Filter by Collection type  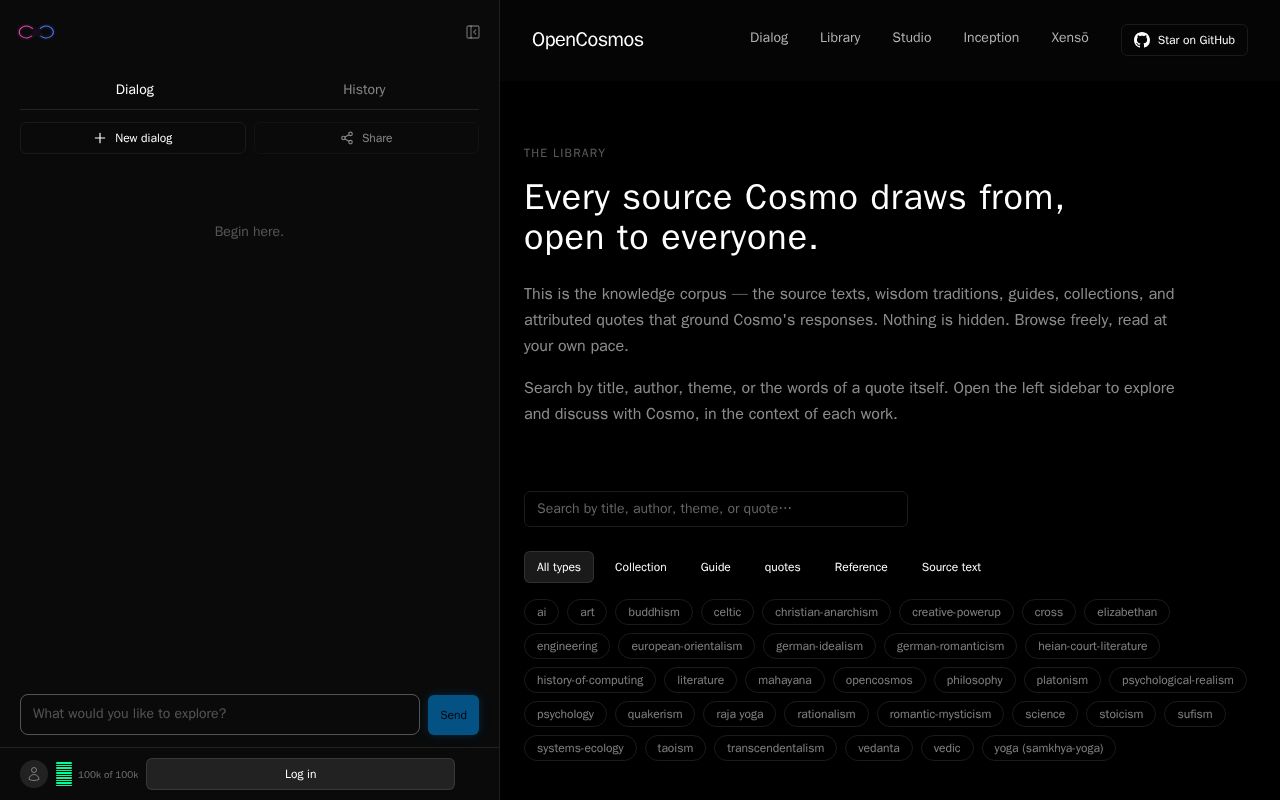click(641, 567)
